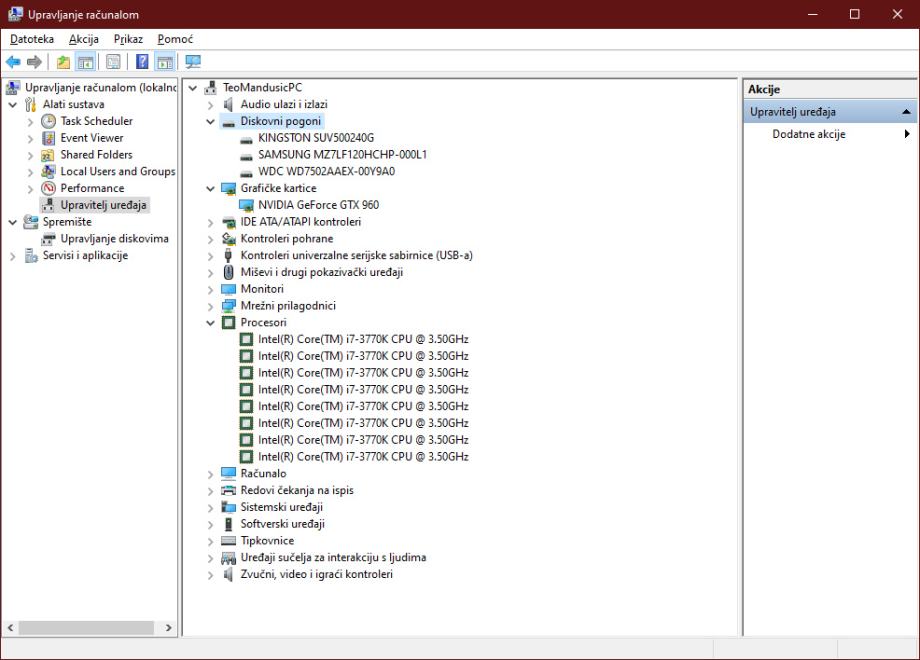920x660 pixels.
Task: Select Softverski uređaji category
Action: (x=282, y=524)
